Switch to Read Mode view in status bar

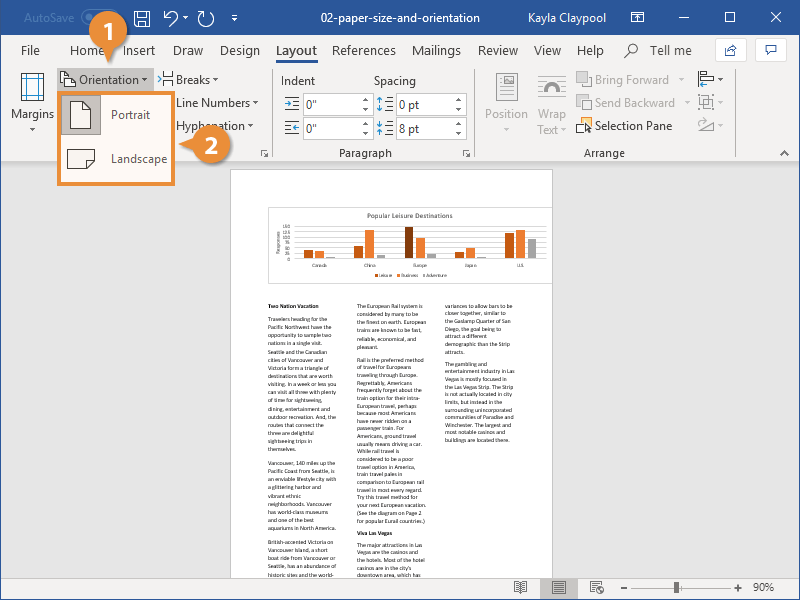coord(522,587)
